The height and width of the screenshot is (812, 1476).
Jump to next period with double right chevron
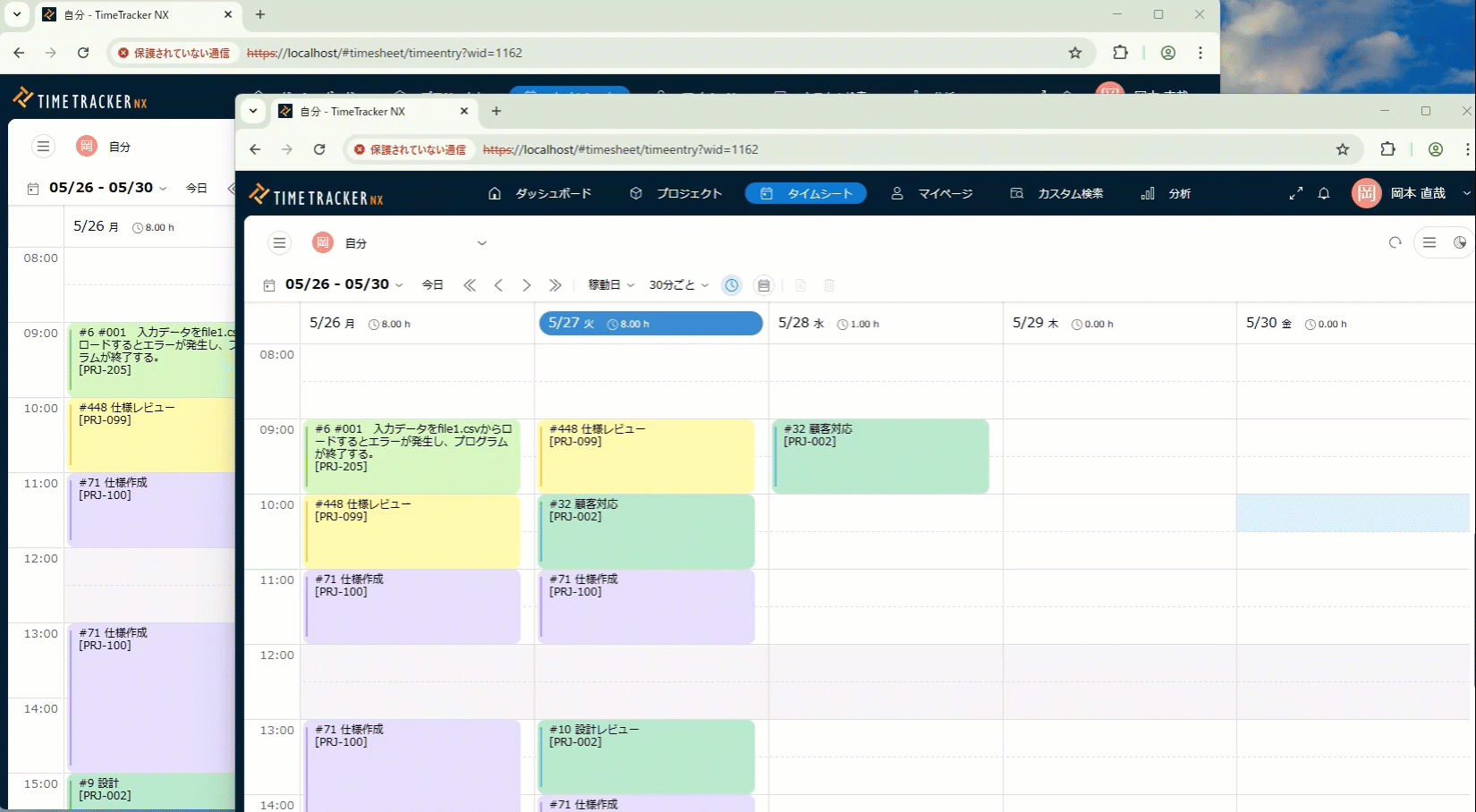[x=556, y=285]
